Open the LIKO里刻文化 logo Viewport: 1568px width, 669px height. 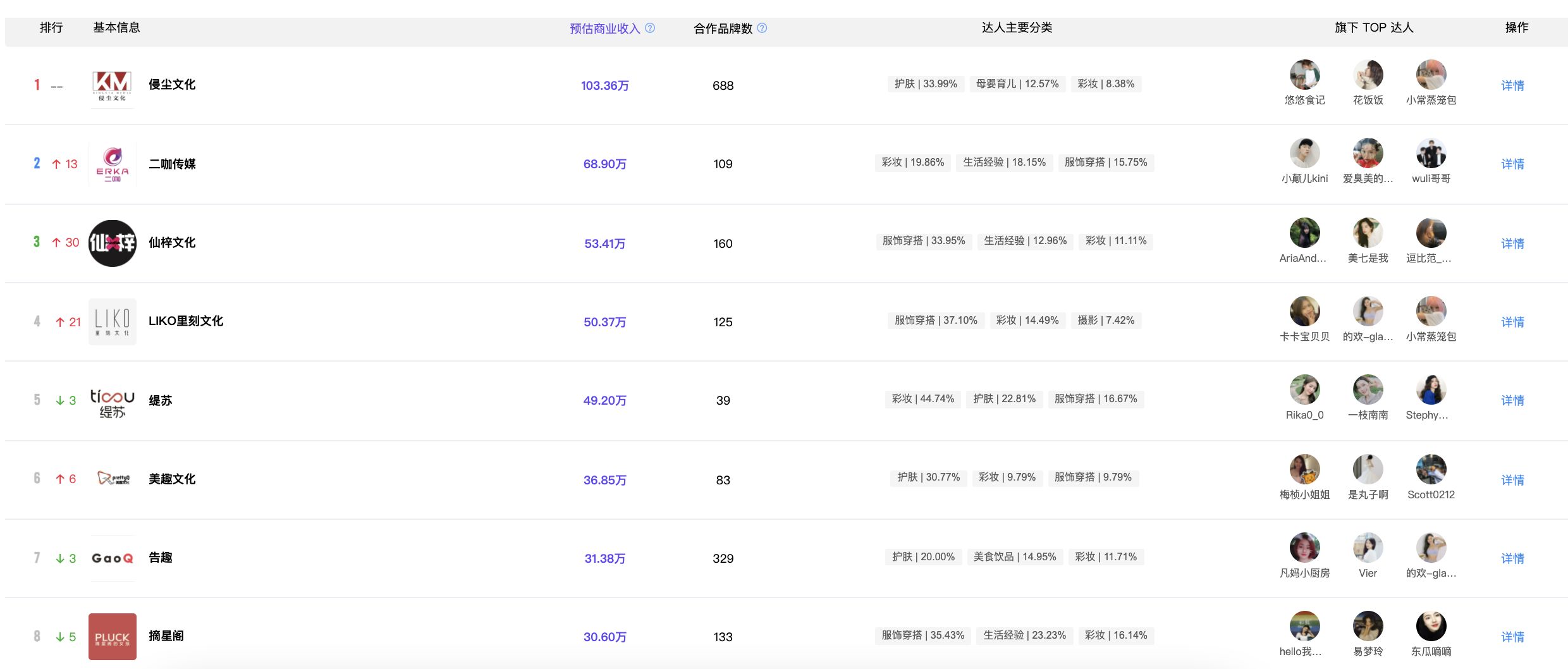113,322
